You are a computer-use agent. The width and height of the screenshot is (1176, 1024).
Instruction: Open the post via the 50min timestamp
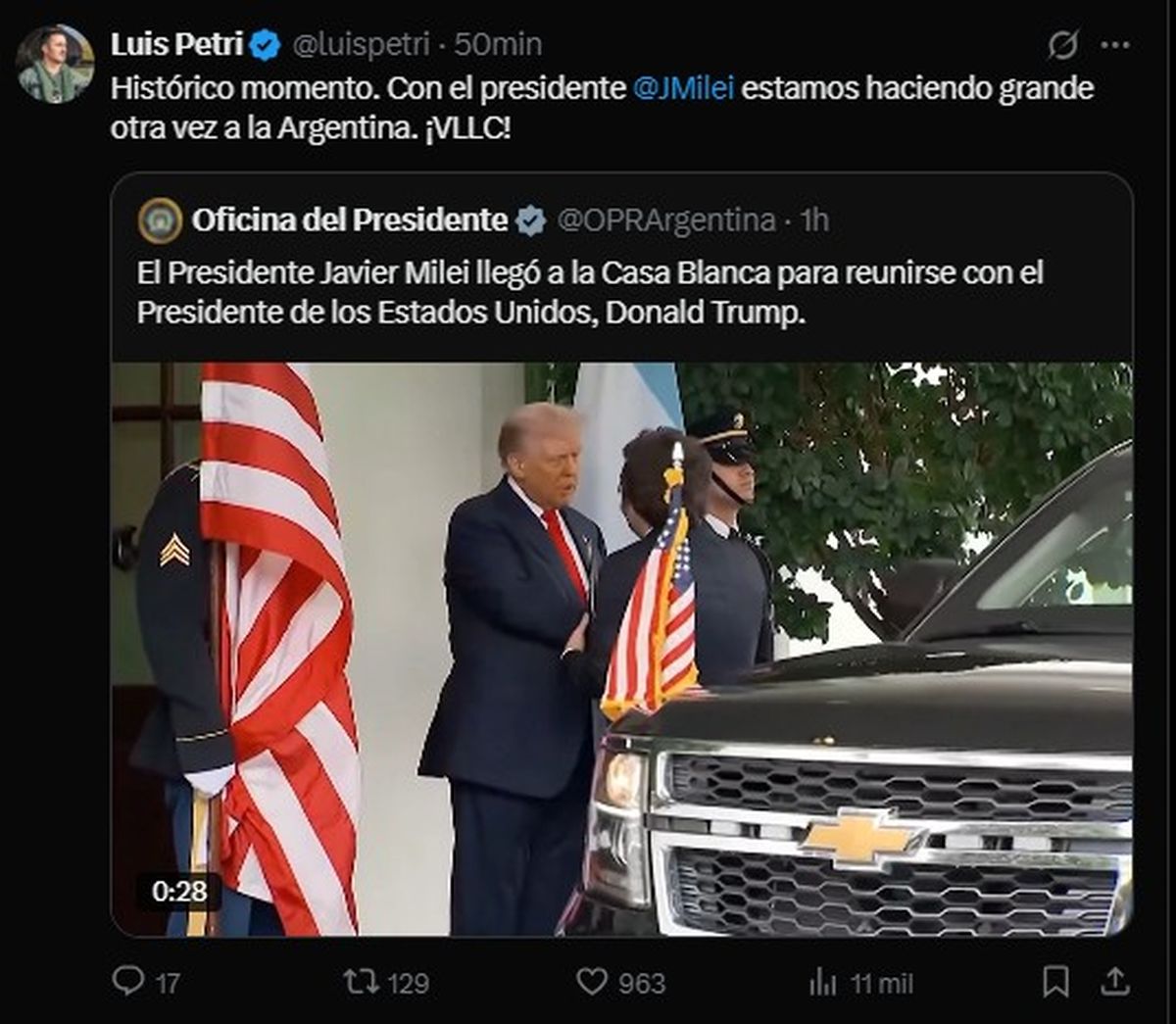tap(498, 44)
